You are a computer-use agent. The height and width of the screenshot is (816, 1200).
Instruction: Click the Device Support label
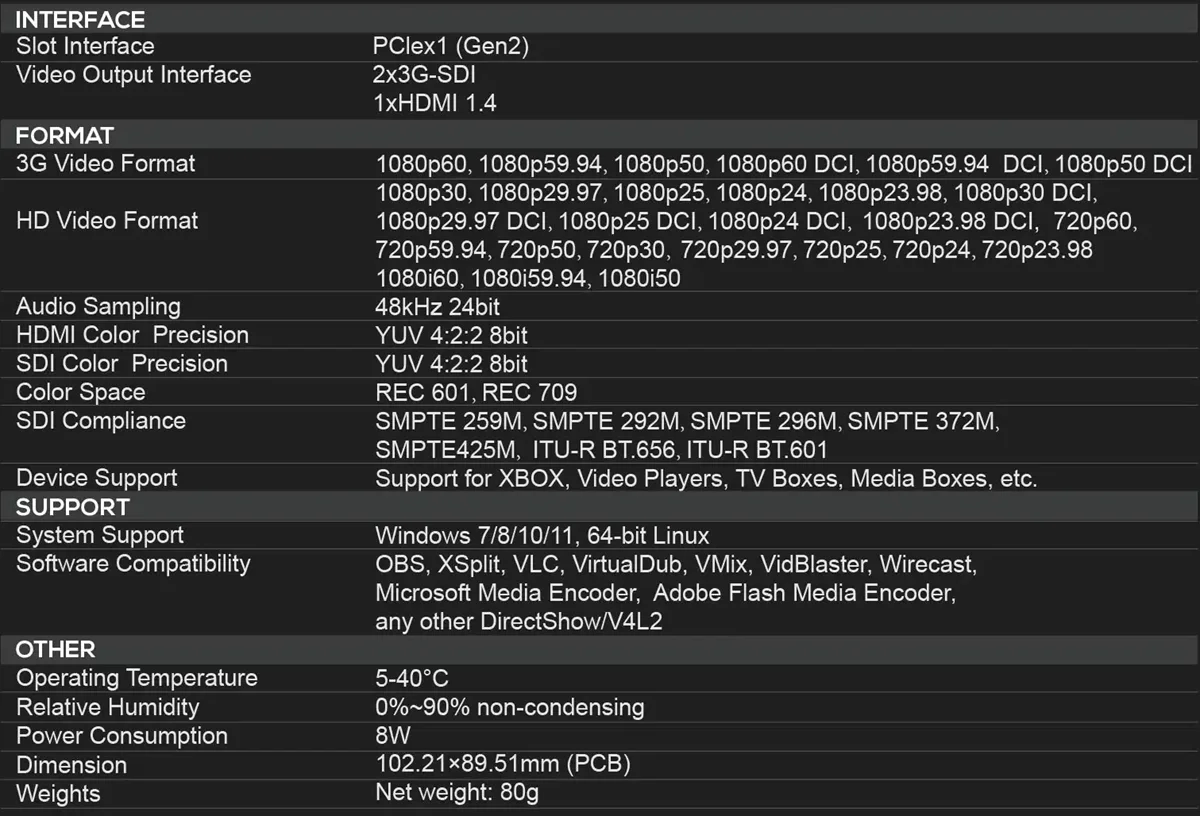(97, 478)
